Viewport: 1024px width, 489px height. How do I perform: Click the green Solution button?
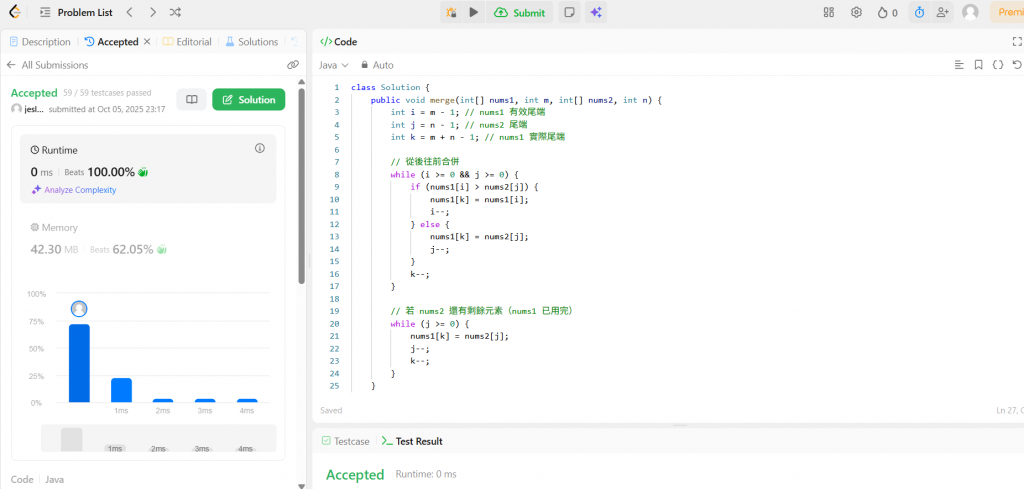249,100
